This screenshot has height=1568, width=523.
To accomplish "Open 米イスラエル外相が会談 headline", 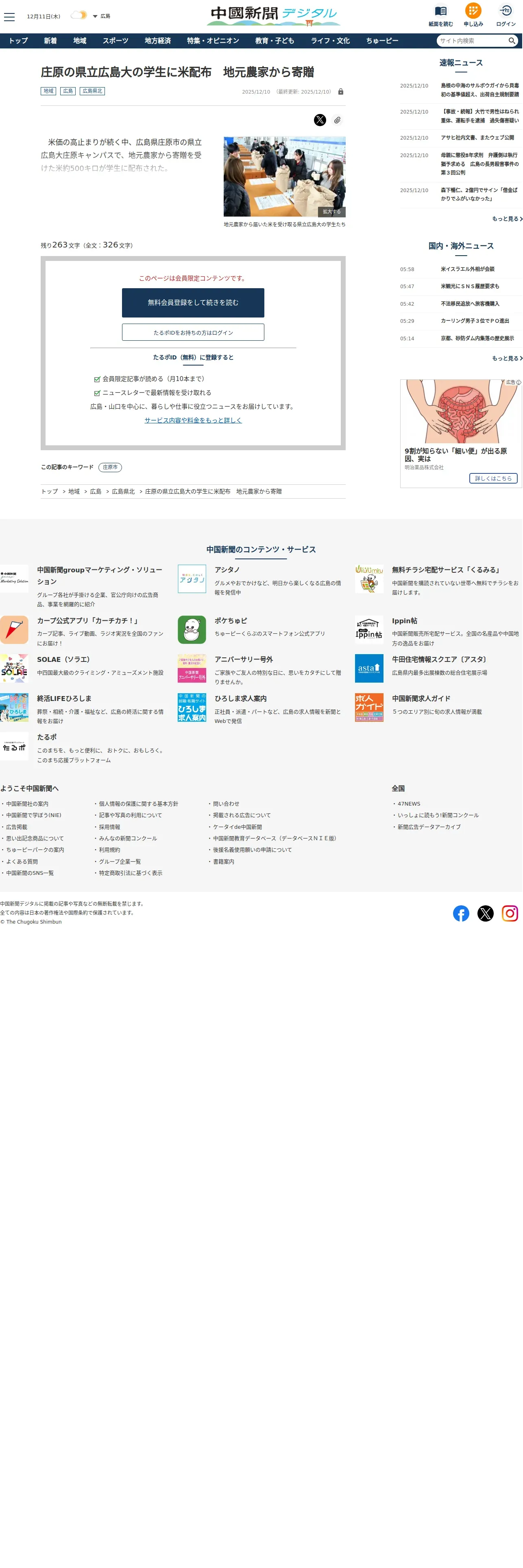I will [x=468, y=269].
